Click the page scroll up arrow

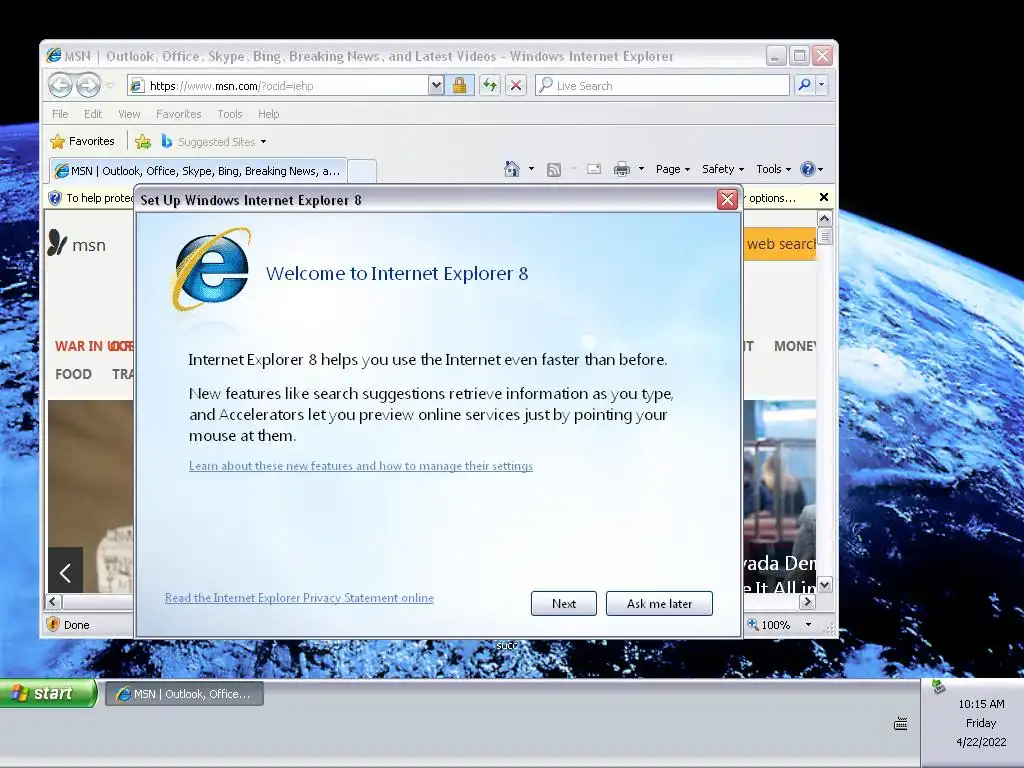pos(824,219)
